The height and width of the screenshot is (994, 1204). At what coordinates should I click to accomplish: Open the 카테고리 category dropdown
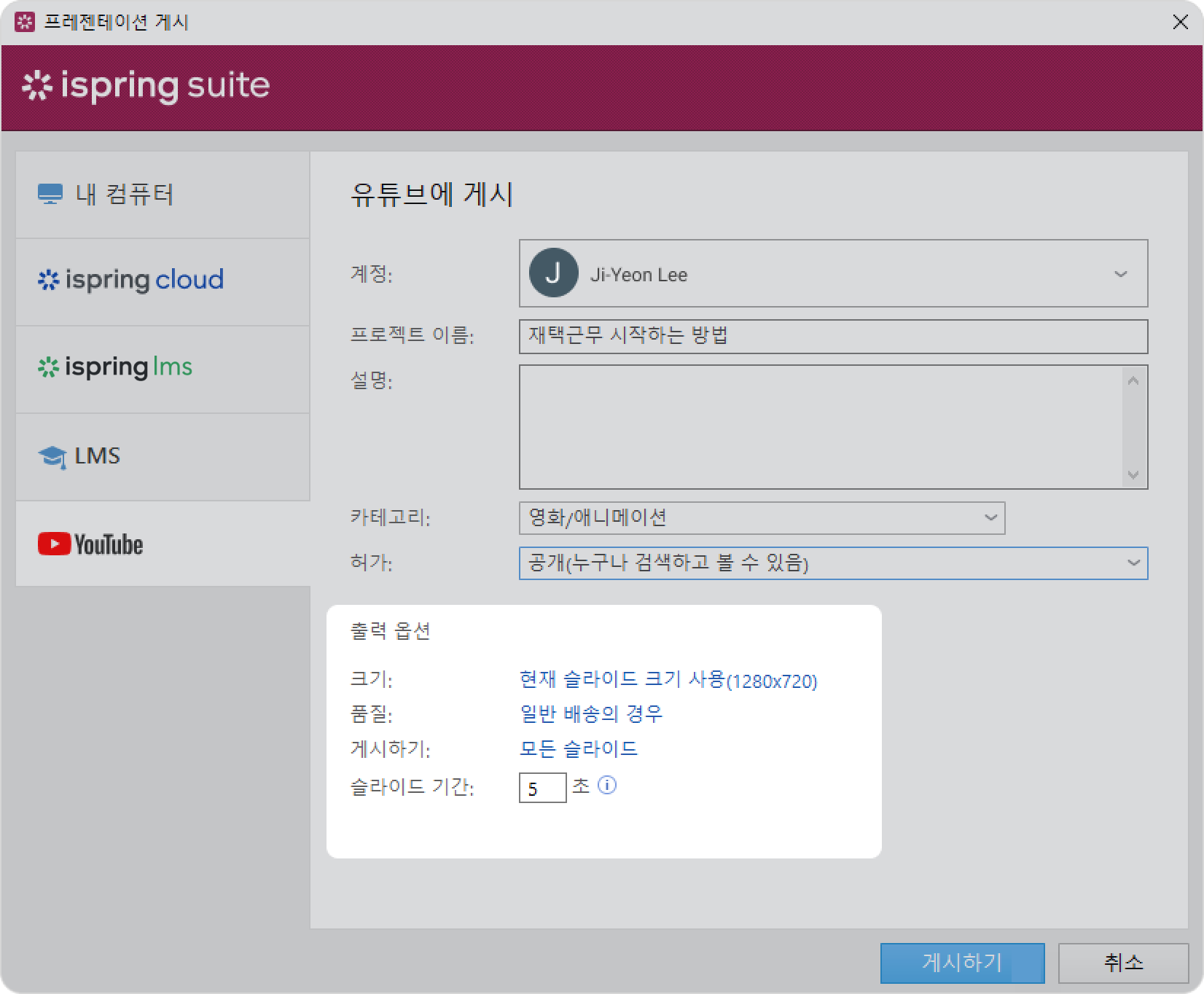(x=990, y=518)
